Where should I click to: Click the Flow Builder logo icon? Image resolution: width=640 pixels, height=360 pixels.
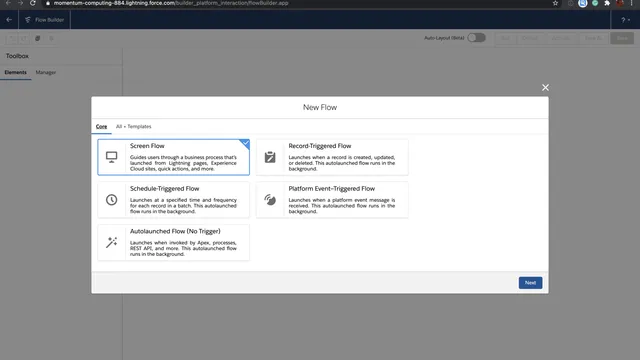(28, 20)
